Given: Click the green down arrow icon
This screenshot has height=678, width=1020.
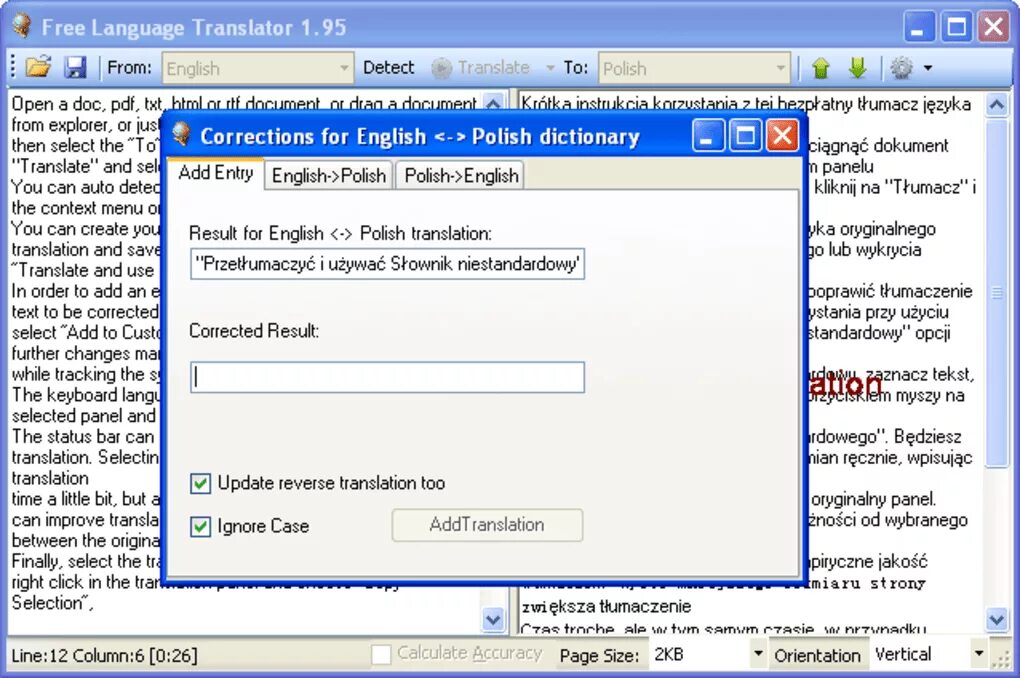Looking at the screenshot, I should click(858, 68).
